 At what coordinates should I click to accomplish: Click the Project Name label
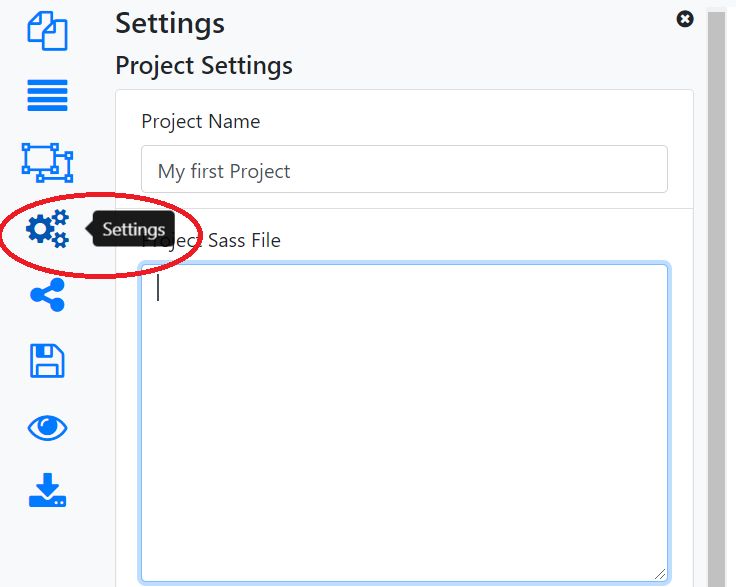click(200, 122)
